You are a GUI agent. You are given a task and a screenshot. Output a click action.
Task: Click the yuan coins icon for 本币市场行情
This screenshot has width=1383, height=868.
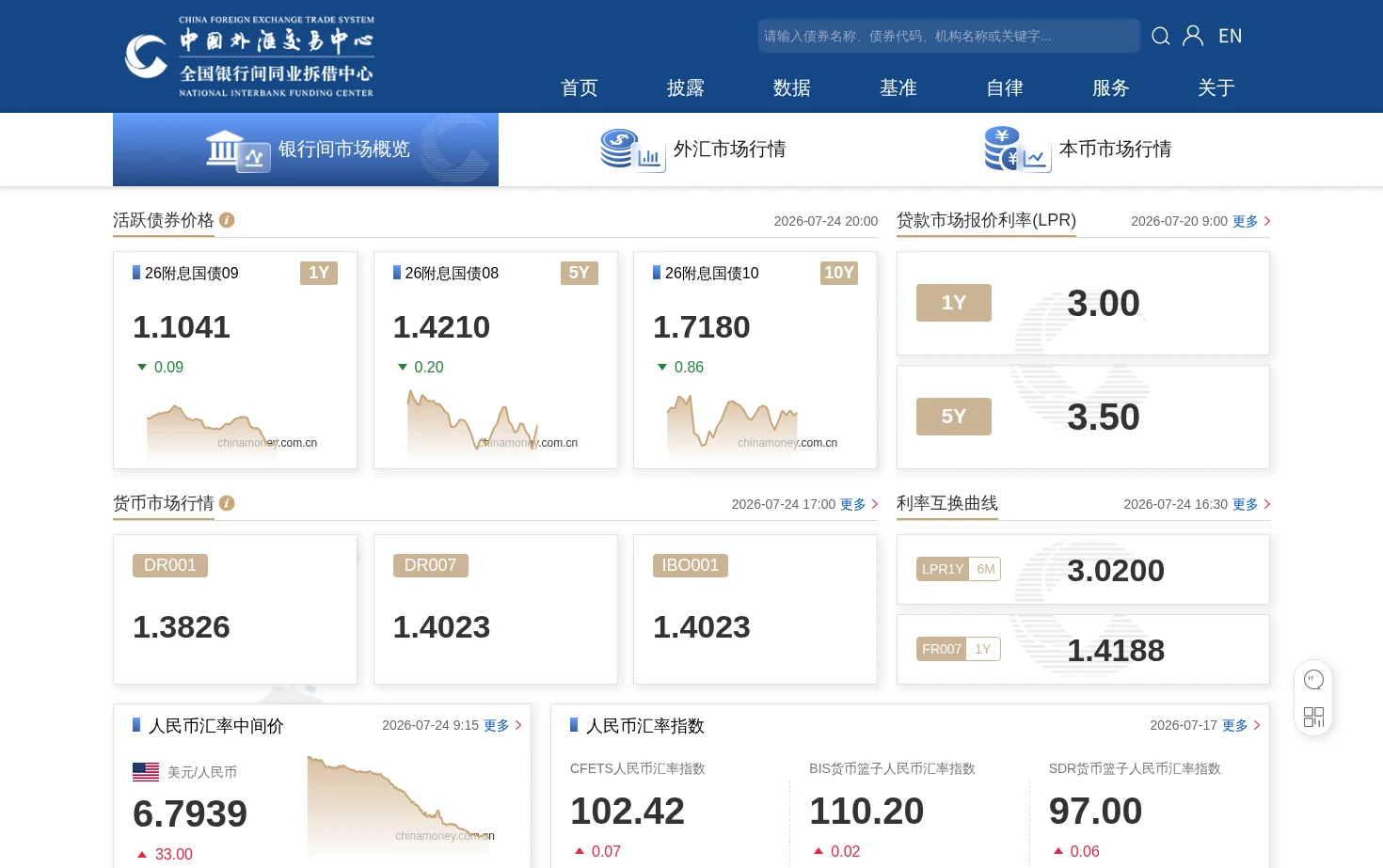coord(1018,150)
